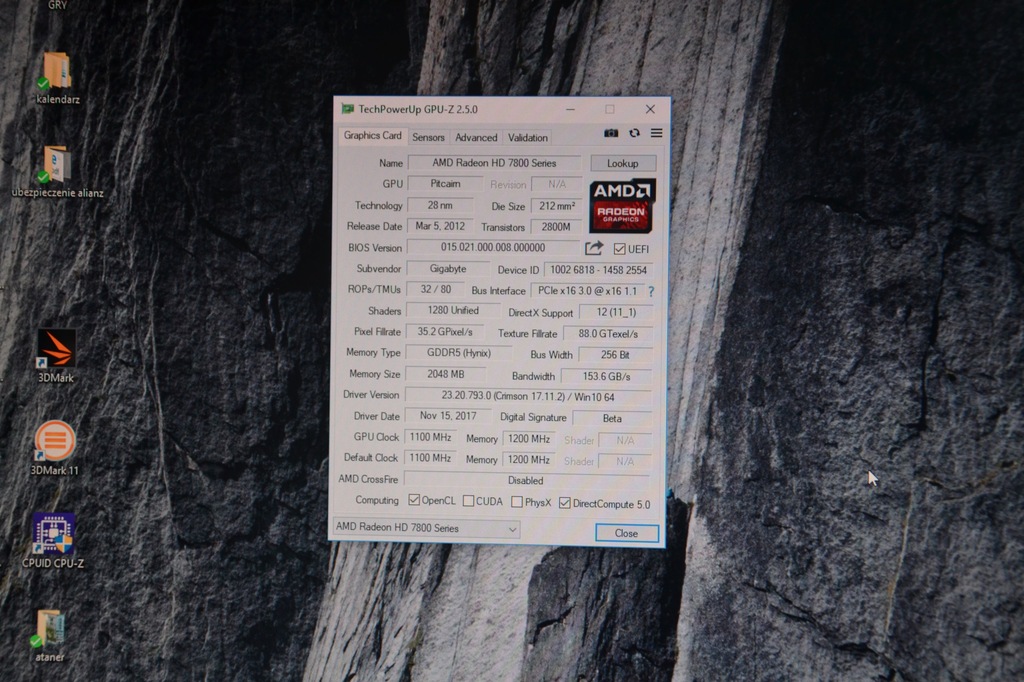Click the Texture Fillrate value 88.0 GTexel/s
The height and width of the screenshot is (682, 1024).
coord(608,334)
